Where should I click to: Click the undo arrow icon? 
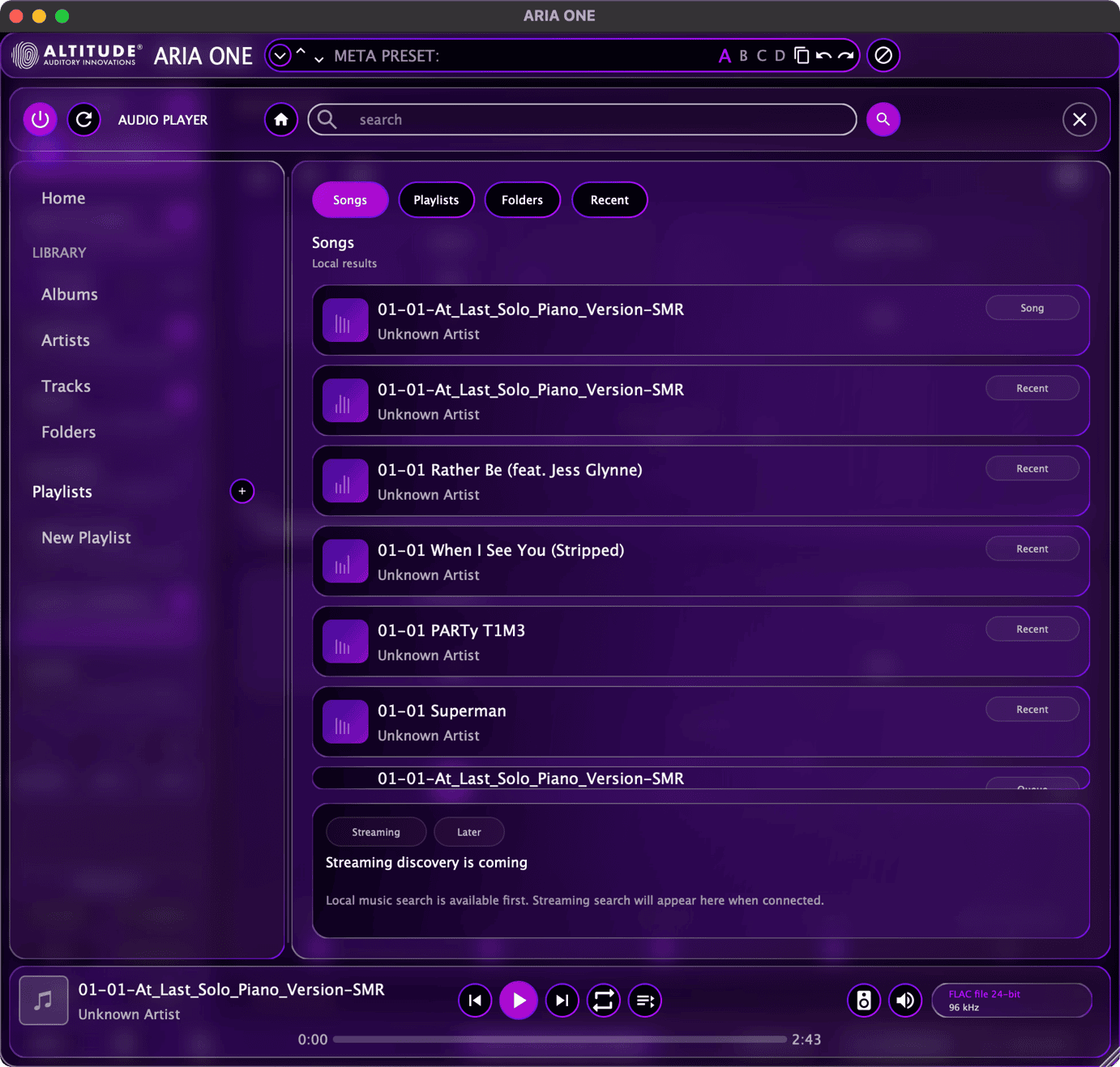coord(823,56)
